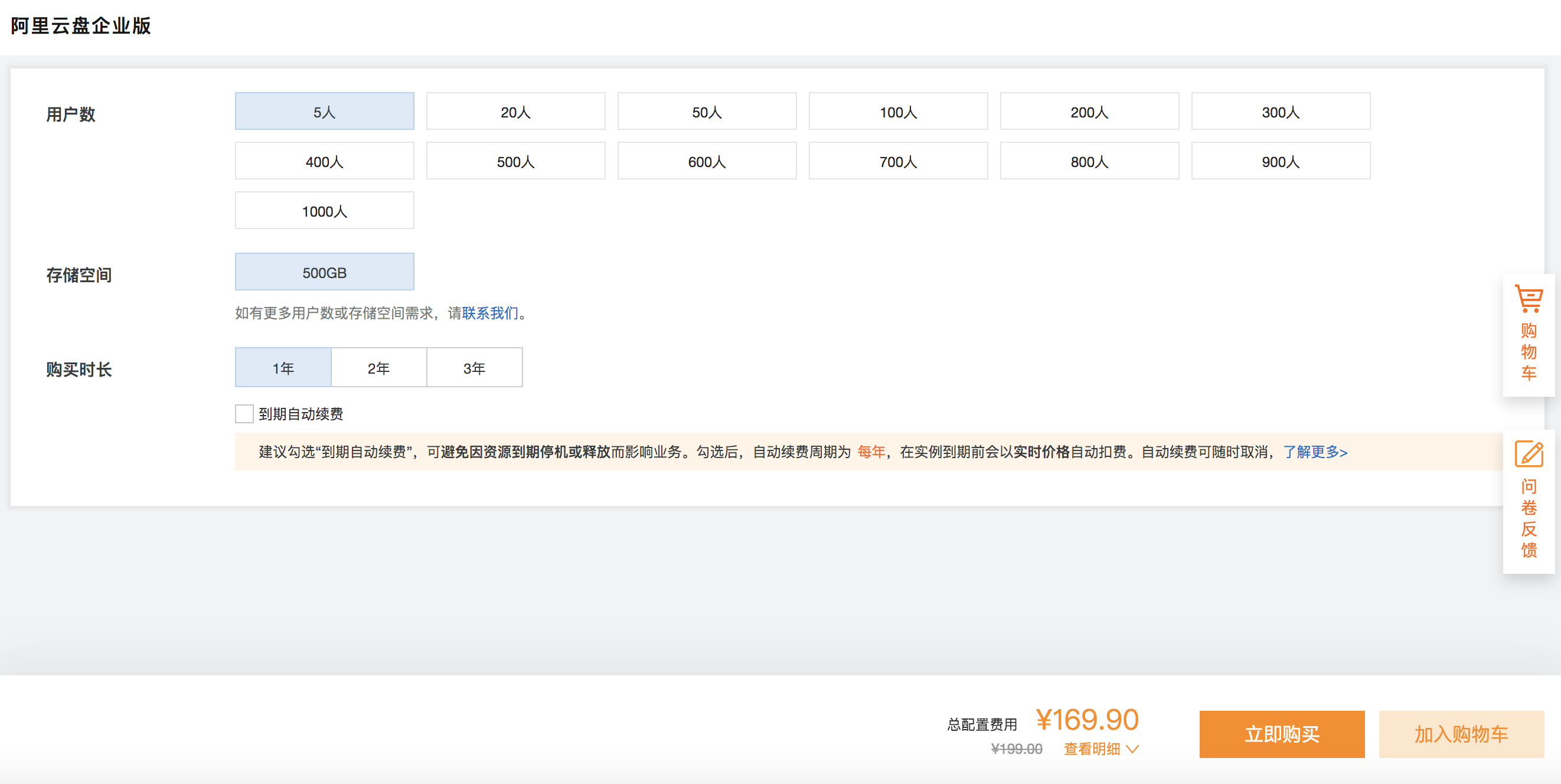
Task: Open the 联系我们 link
Action: click(490, 313)
